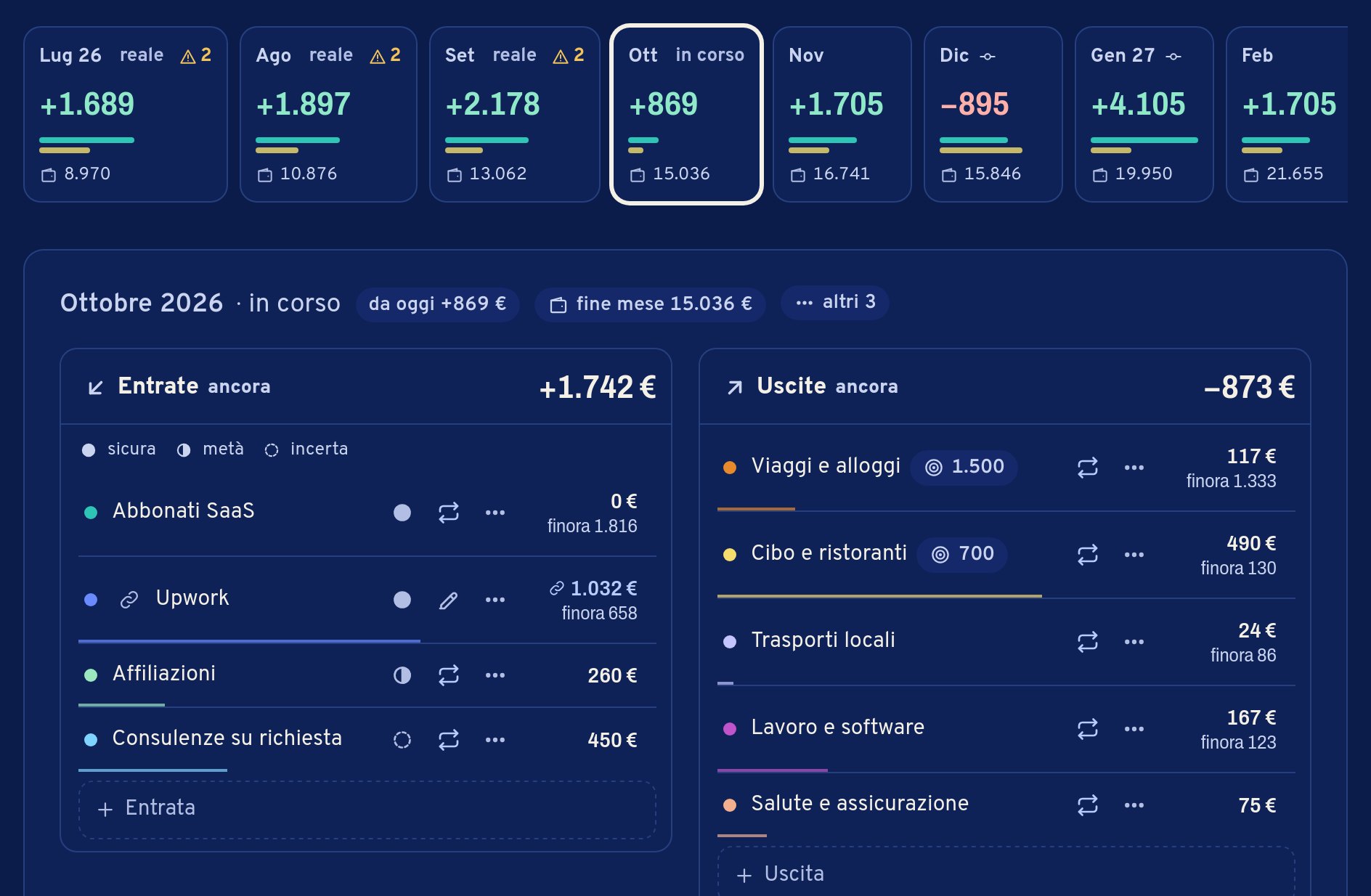Viewport: 1371px width, 896px height.
Task: Toggle uncertain status for Consulenze su richiesta
Action: [402, 740]
